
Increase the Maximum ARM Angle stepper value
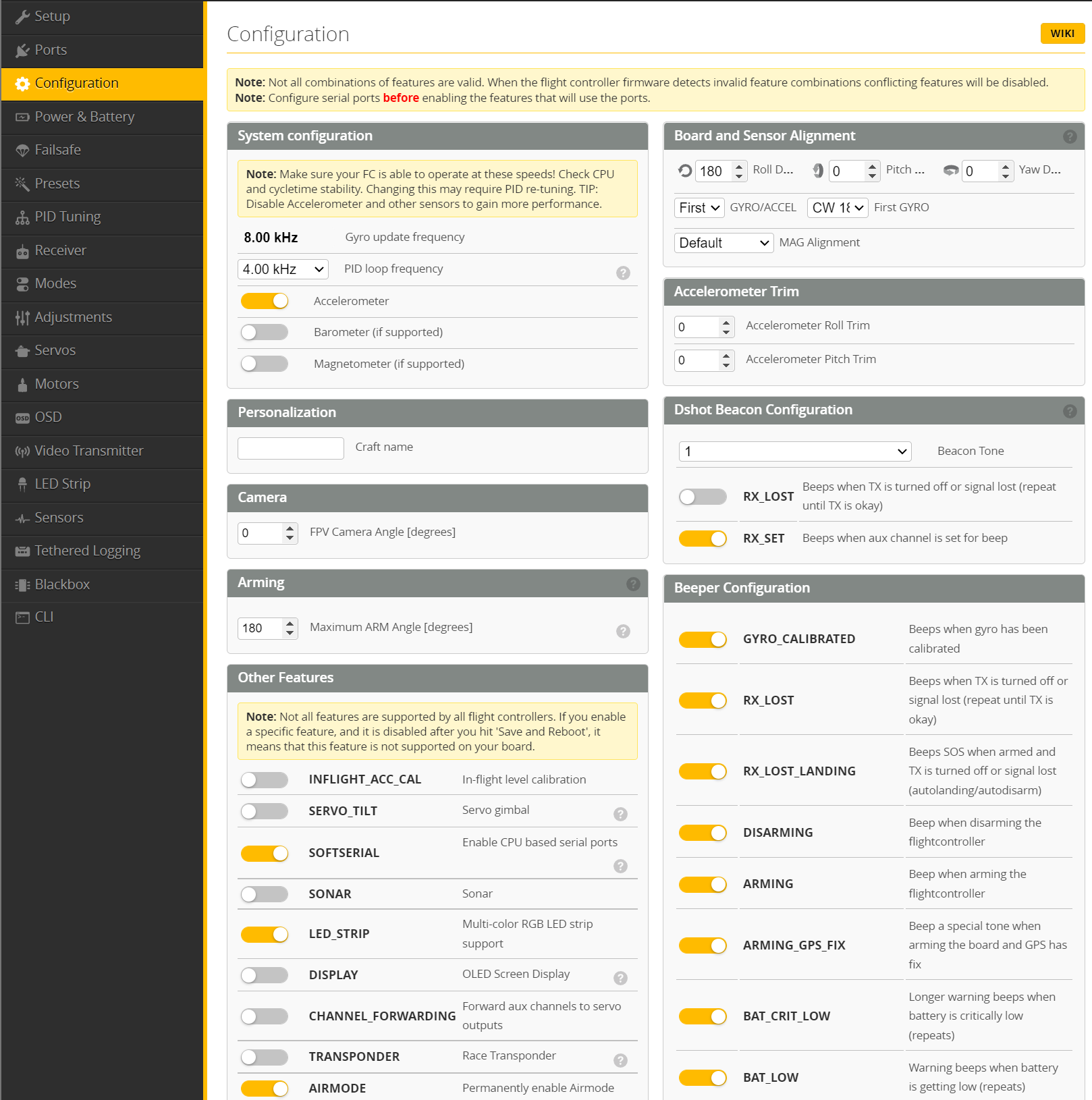point(290,624)
